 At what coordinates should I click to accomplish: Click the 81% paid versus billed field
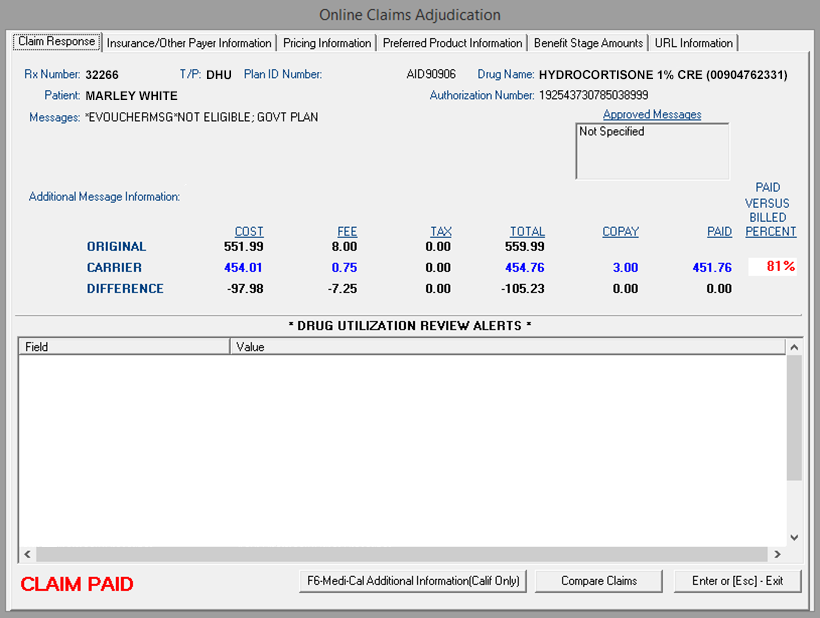click(773, 267)
